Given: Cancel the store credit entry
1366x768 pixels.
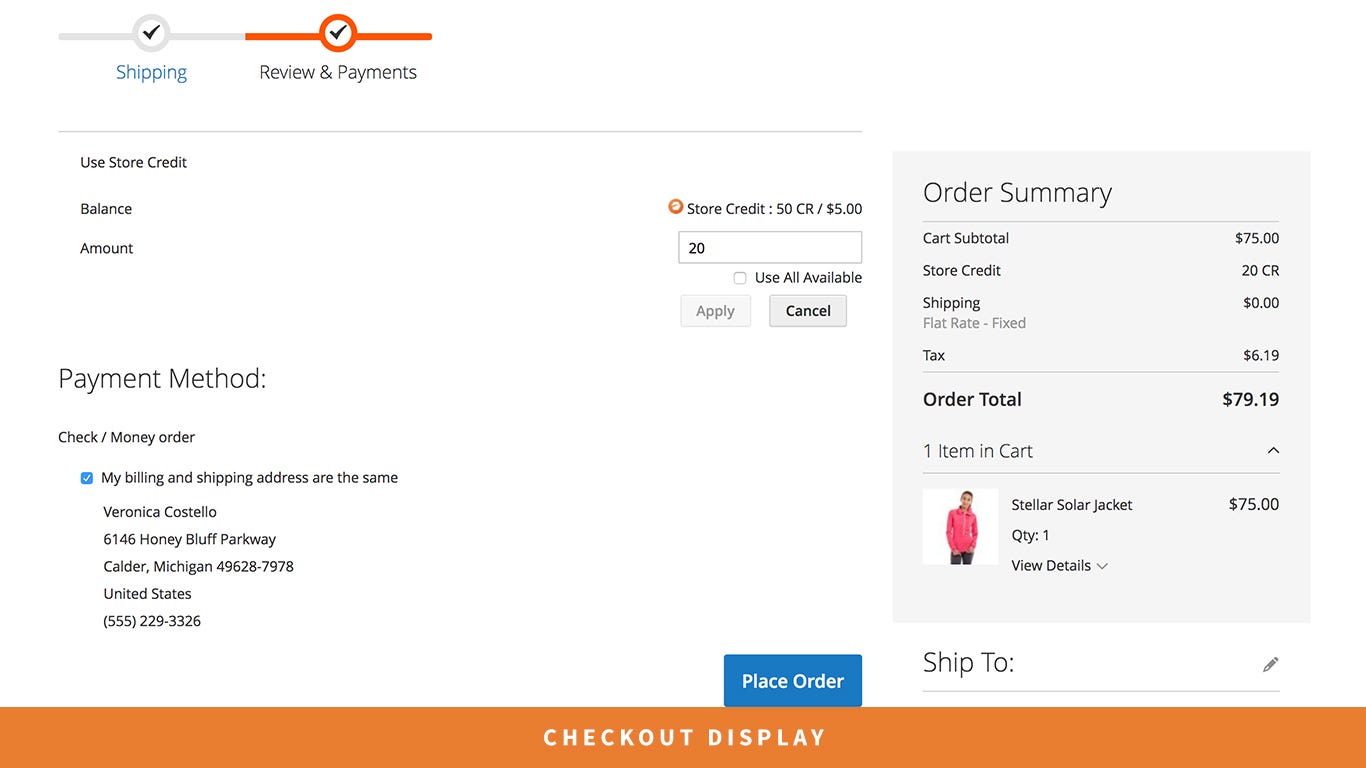Looking at the screenshot, I should [807, 311].
